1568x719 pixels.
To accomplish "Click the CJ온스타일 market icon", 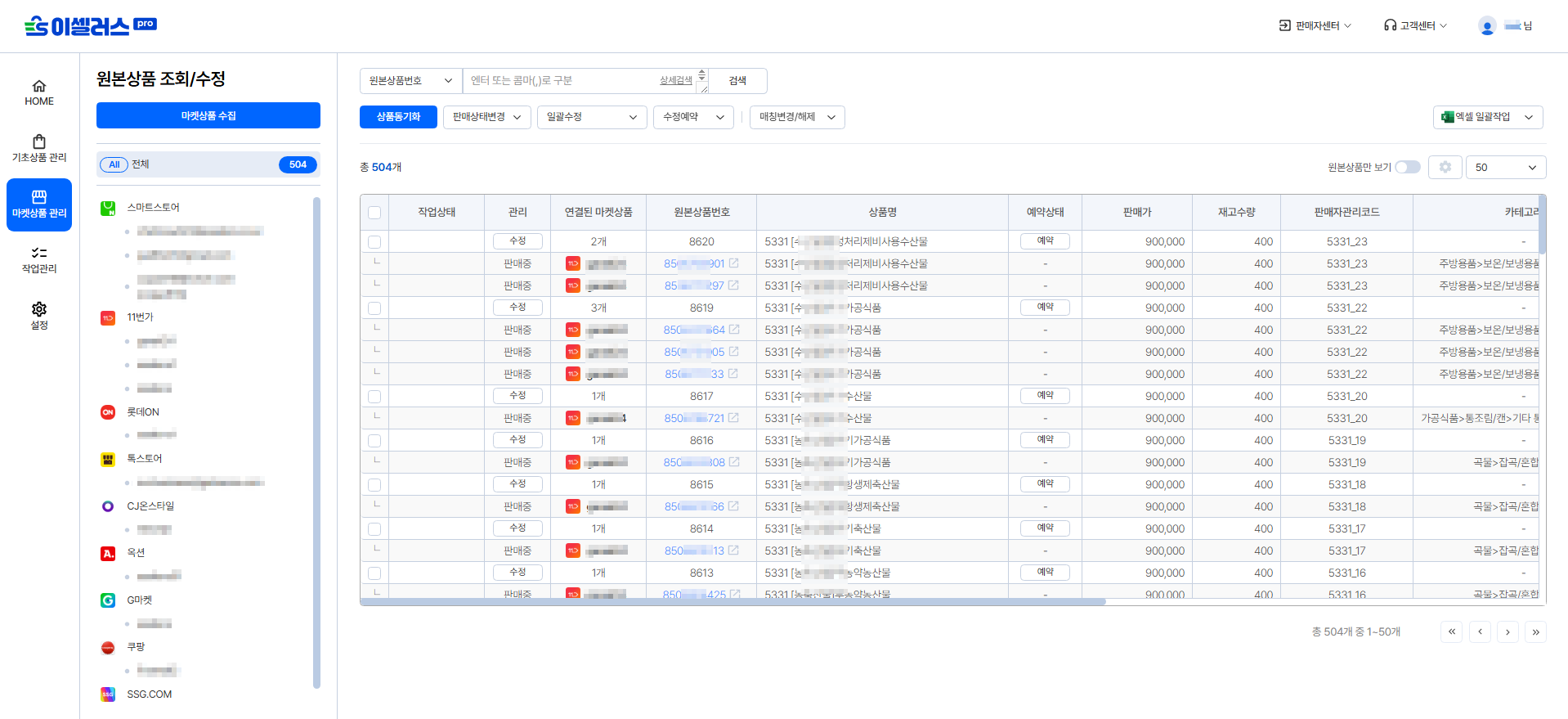I will tap(108, 506).
